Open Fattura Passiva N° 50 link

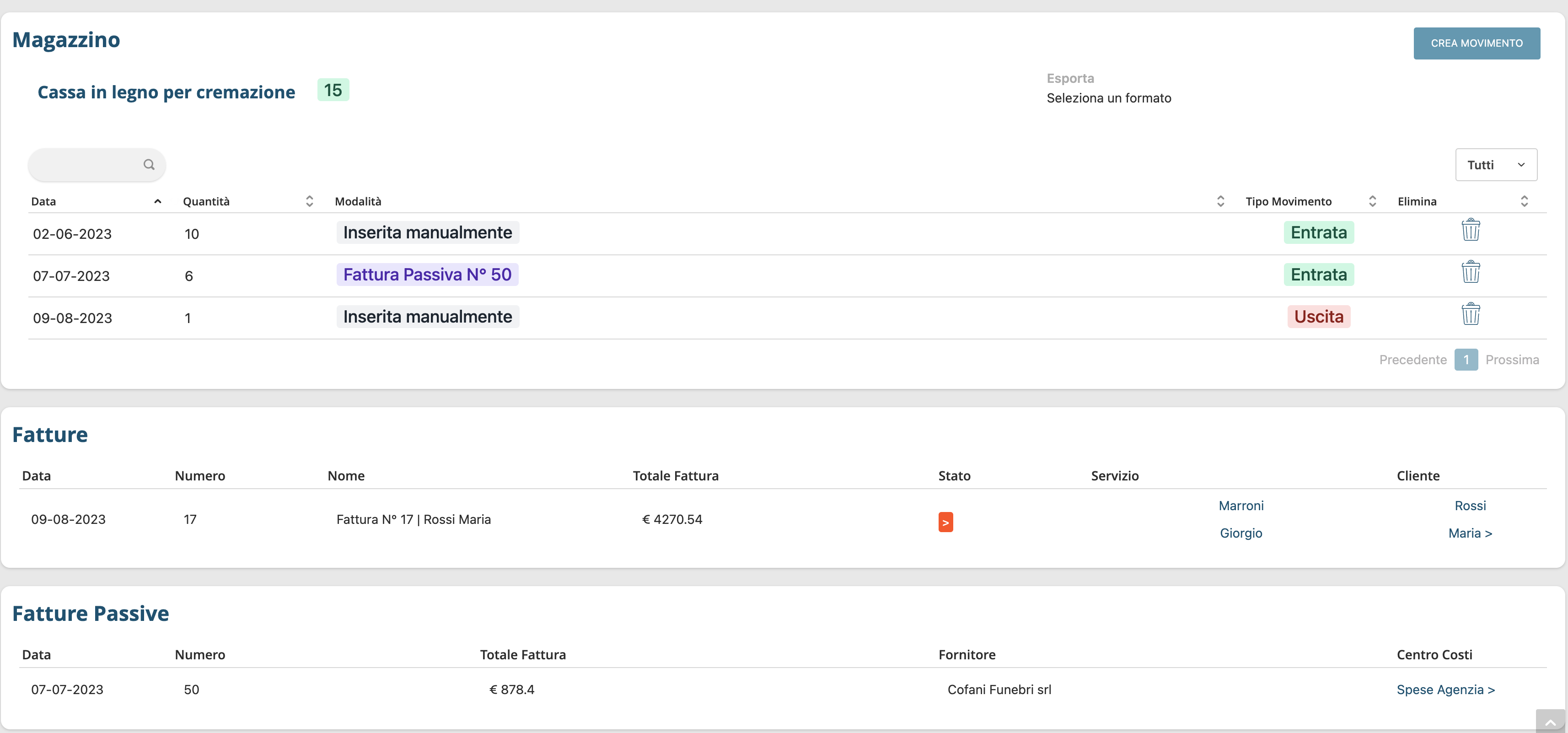tap(427, 275)
